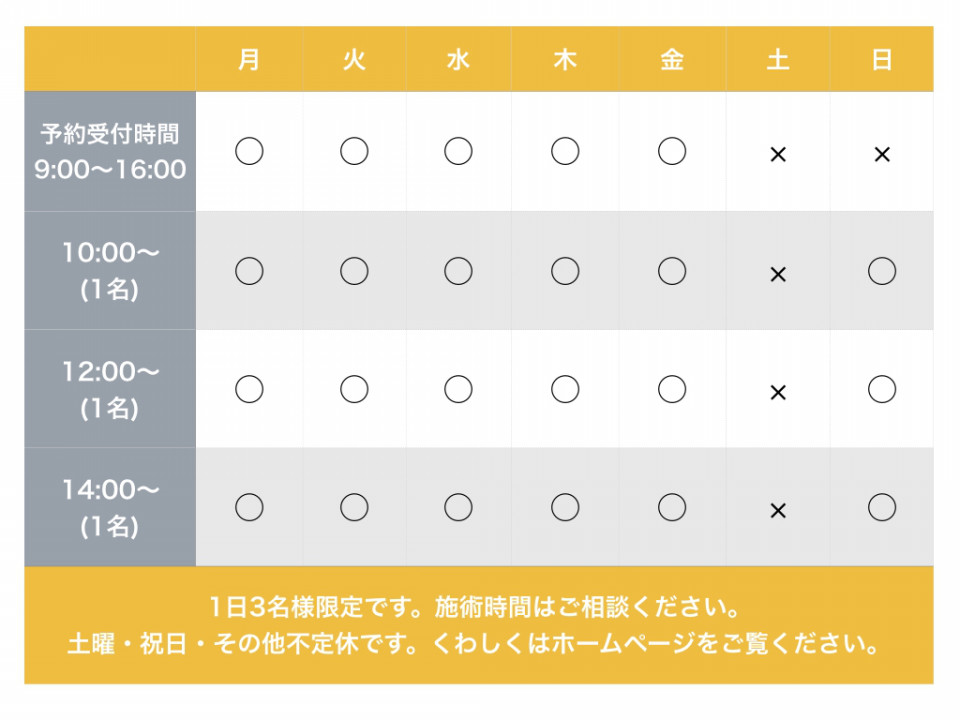Click the 土 column header
Viewport: 960px width, 720px height.
(778, 59)
